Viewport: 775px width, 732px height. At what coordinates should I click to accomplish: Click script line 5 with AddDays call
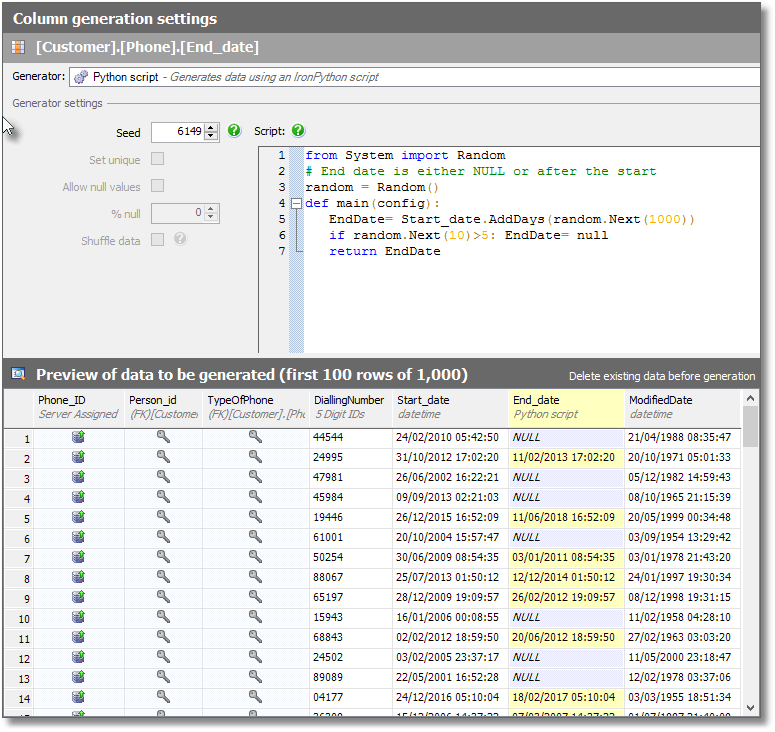pyautogui.click(x=512, y=219)
